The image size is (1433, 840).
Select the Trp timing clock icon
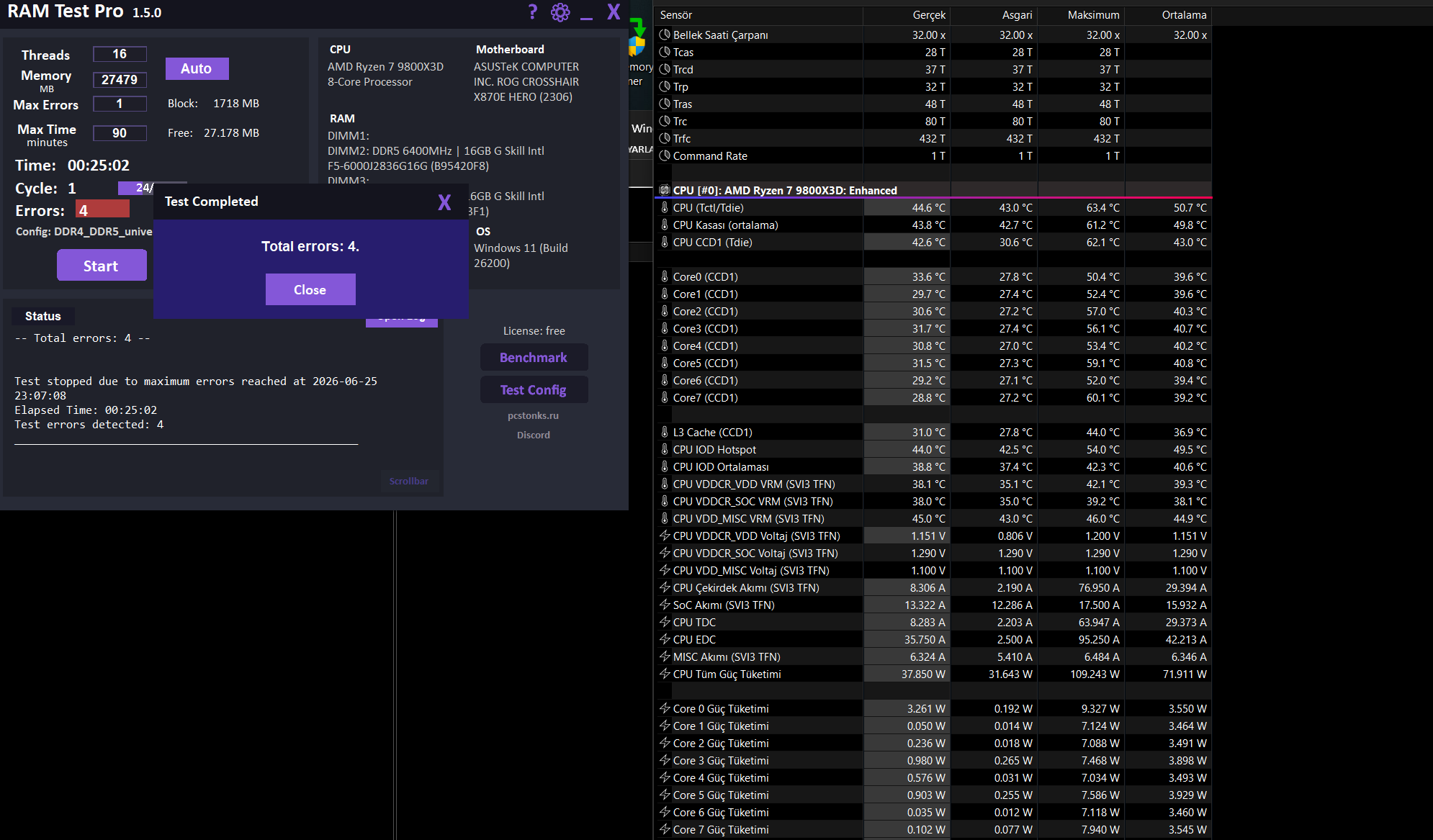[665, 86]
